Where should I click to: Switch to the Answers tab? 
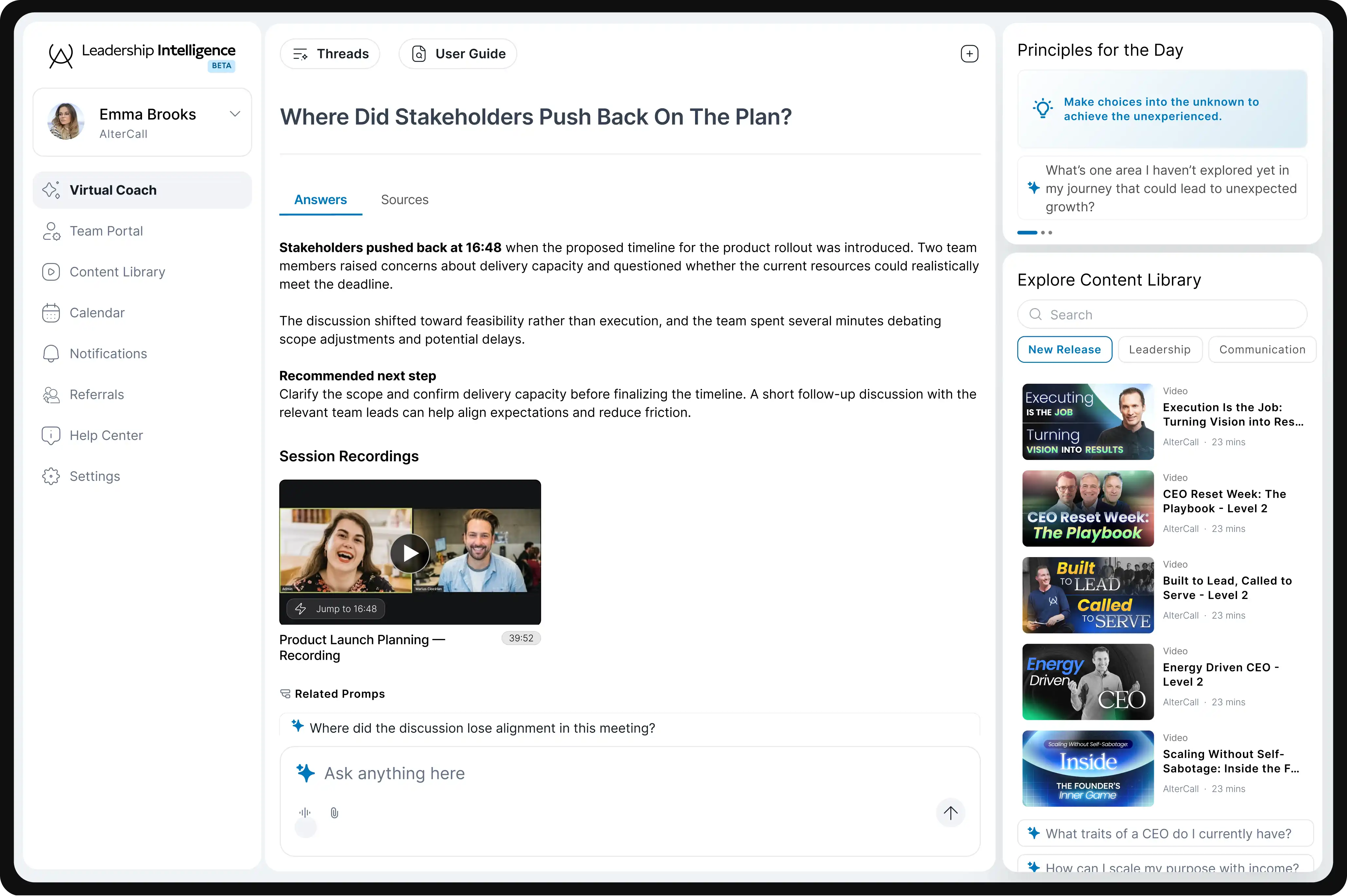[x=321, y=200]
